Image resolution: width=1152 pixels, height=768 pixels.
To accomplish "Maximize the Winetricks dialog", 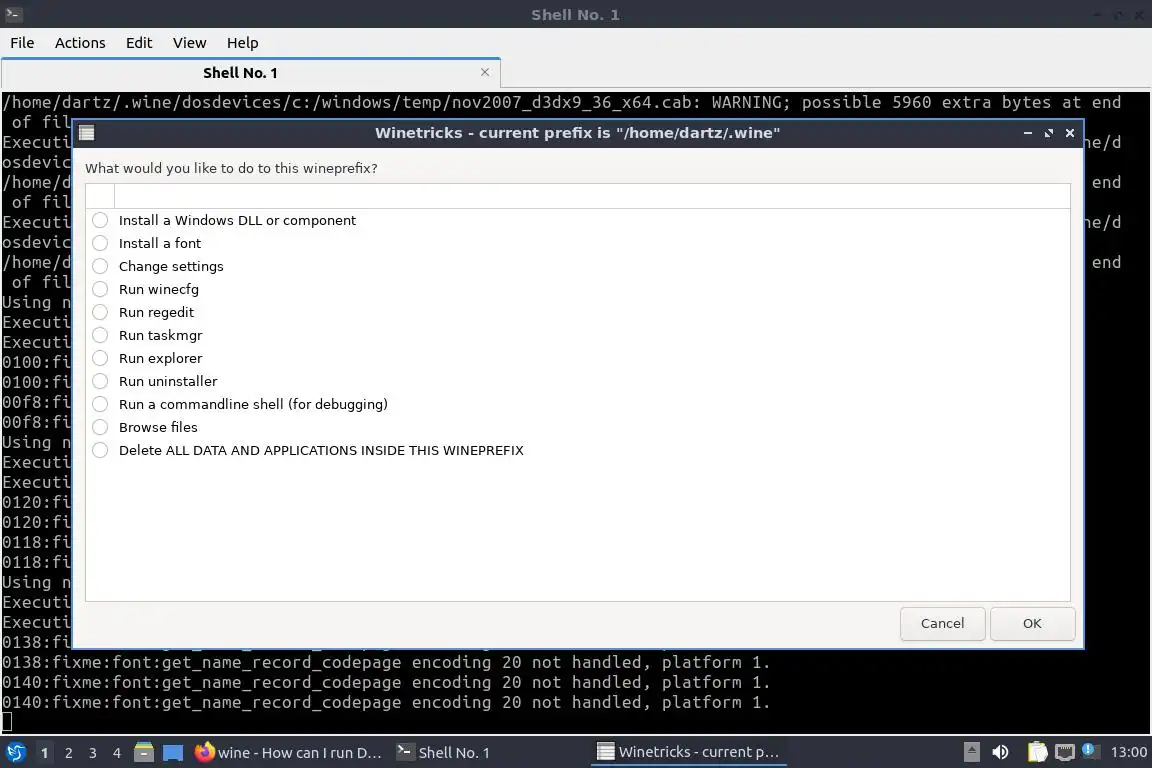I will point(1049,133).
